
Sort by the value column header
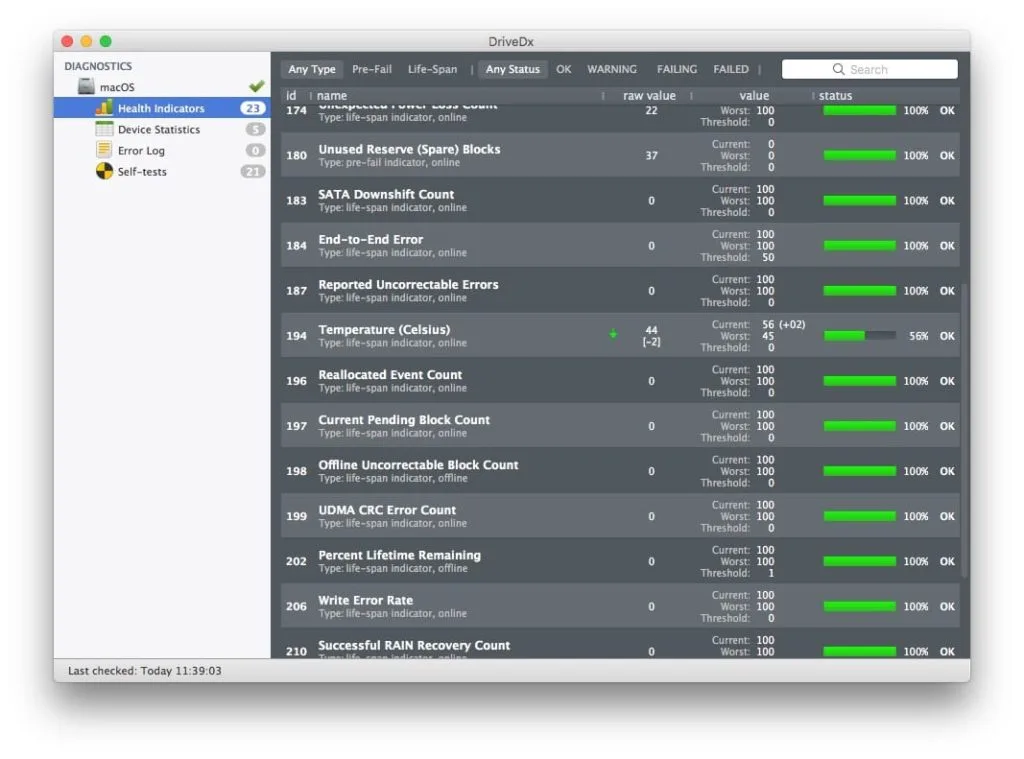[754, 95]
